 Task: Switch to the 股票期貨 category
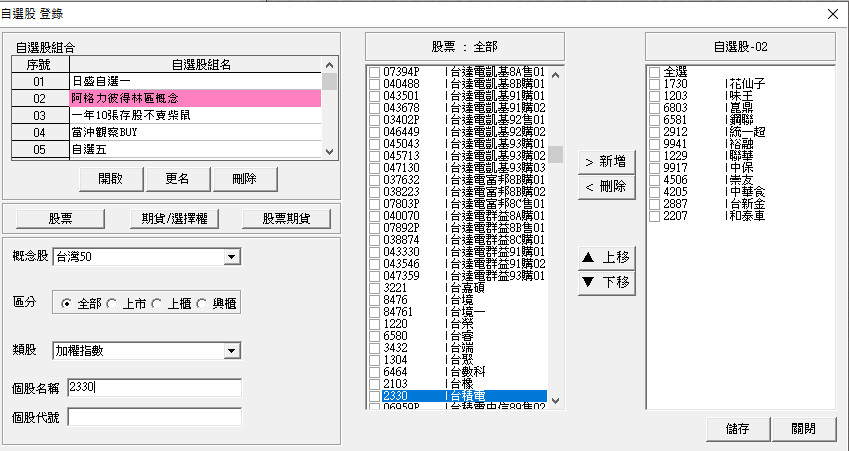point(287,218)
